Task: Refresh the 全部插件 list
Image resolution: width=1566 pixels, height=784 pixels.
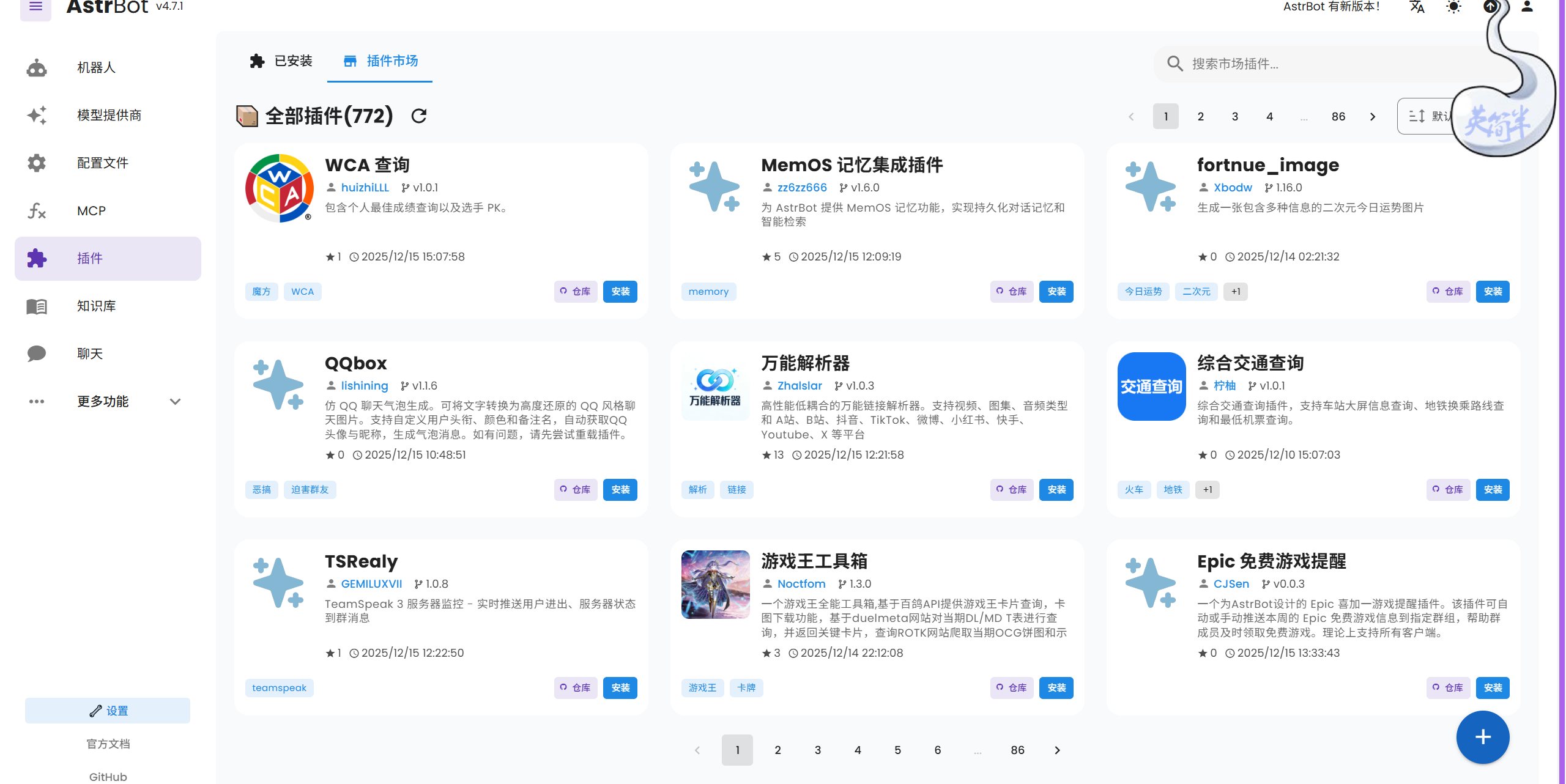Action: (x=419, y=116)
